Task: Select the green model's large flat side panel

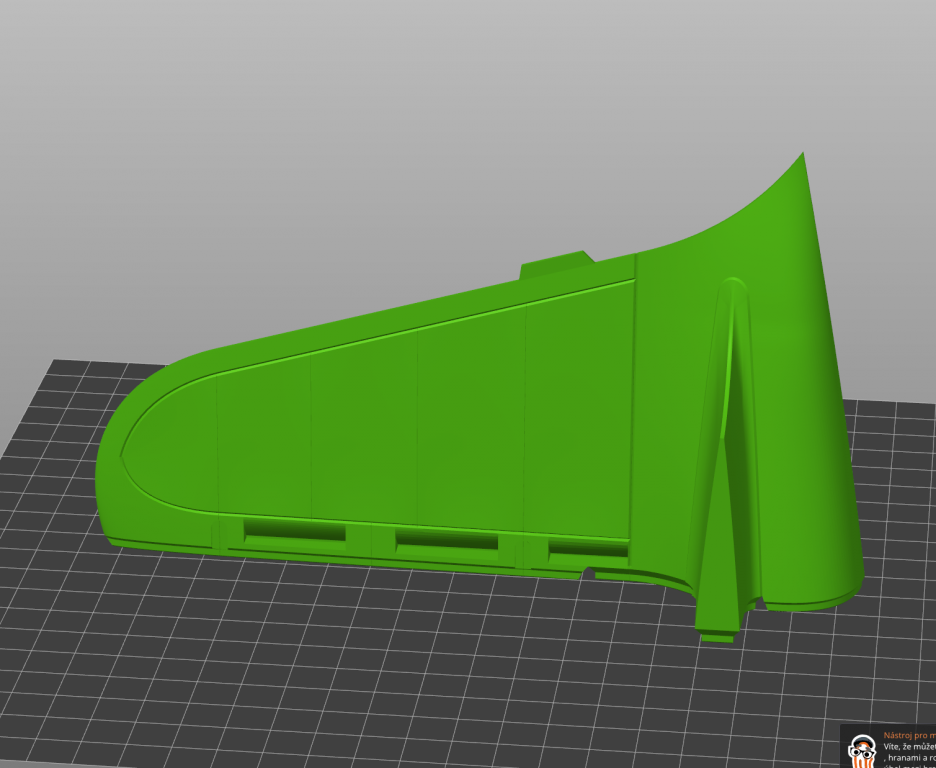Action: click(420, 430)
